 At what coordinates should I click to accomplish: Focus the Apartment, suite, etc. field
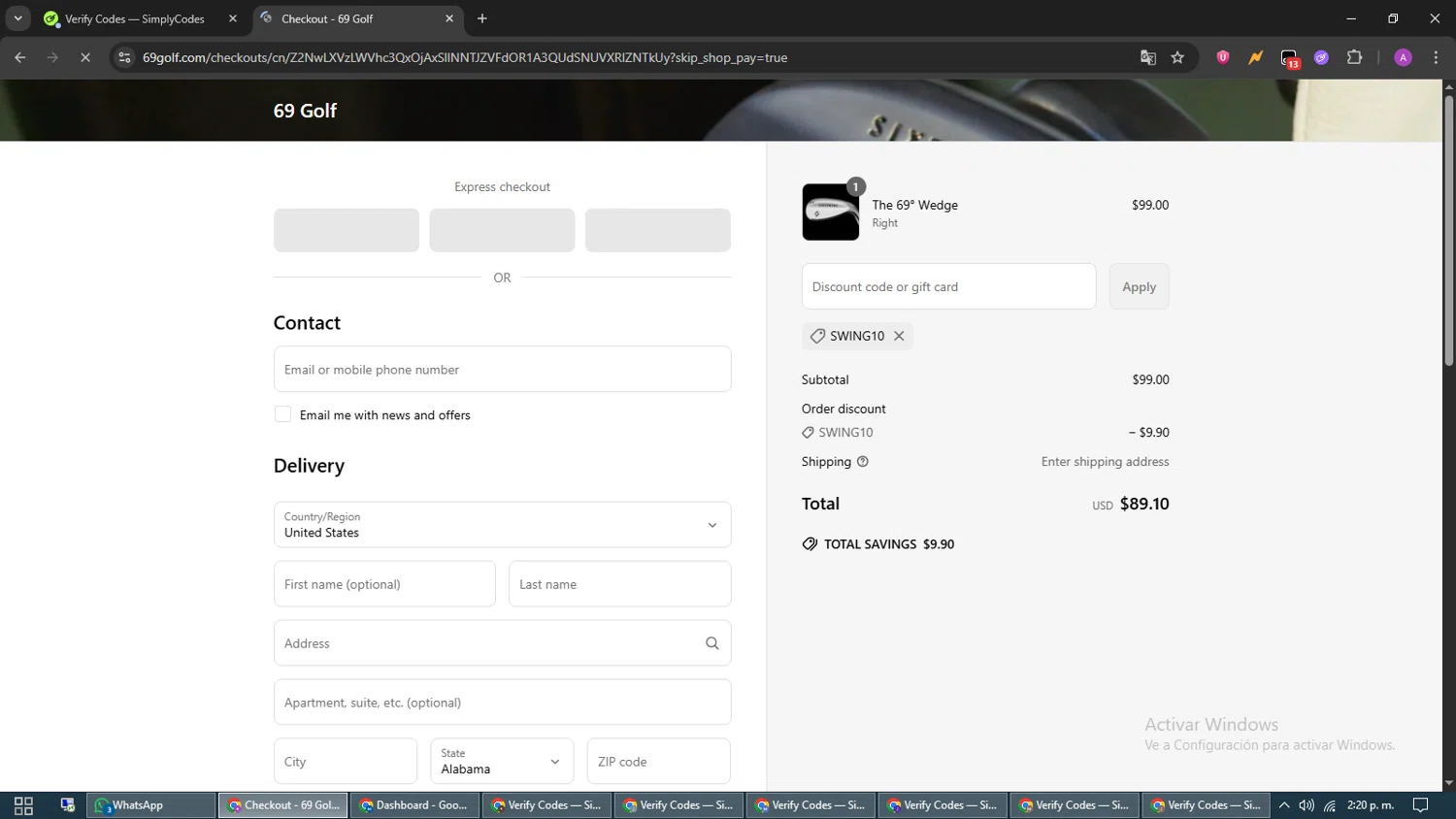pos(502,703)
